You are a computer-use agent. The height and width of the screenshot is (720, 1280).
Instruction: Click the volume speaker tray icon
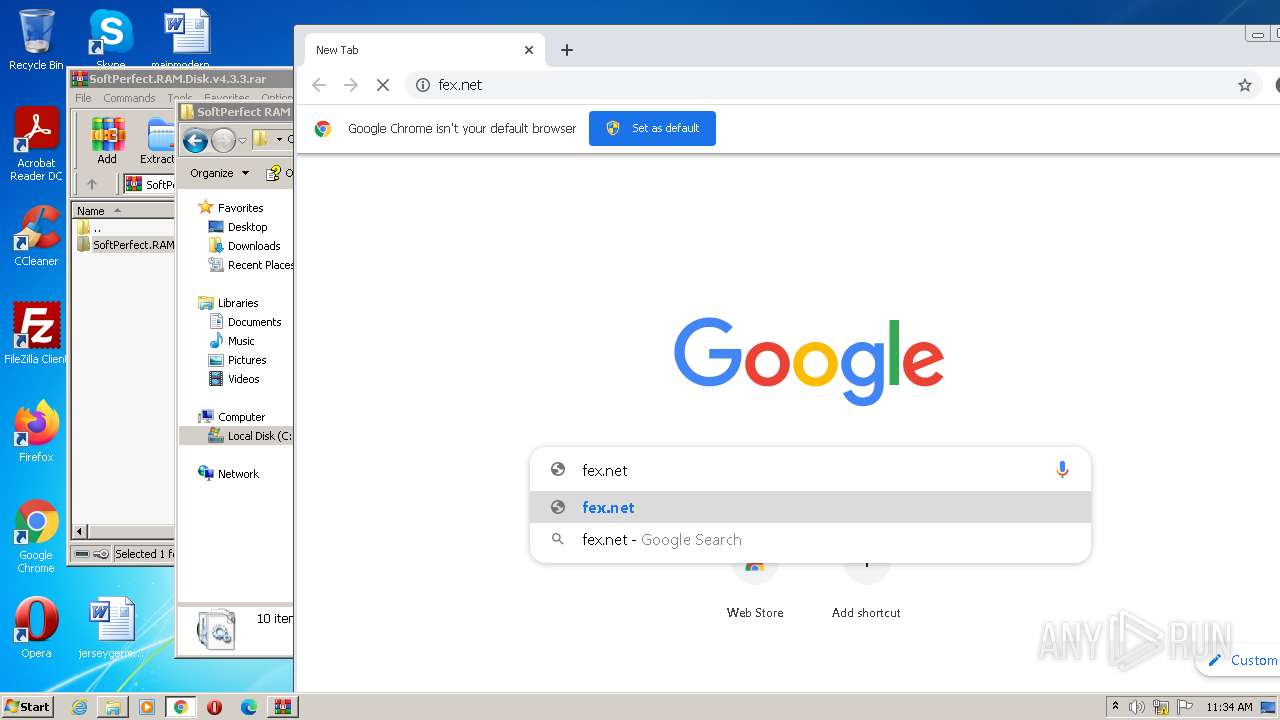tap(1137, 707)
